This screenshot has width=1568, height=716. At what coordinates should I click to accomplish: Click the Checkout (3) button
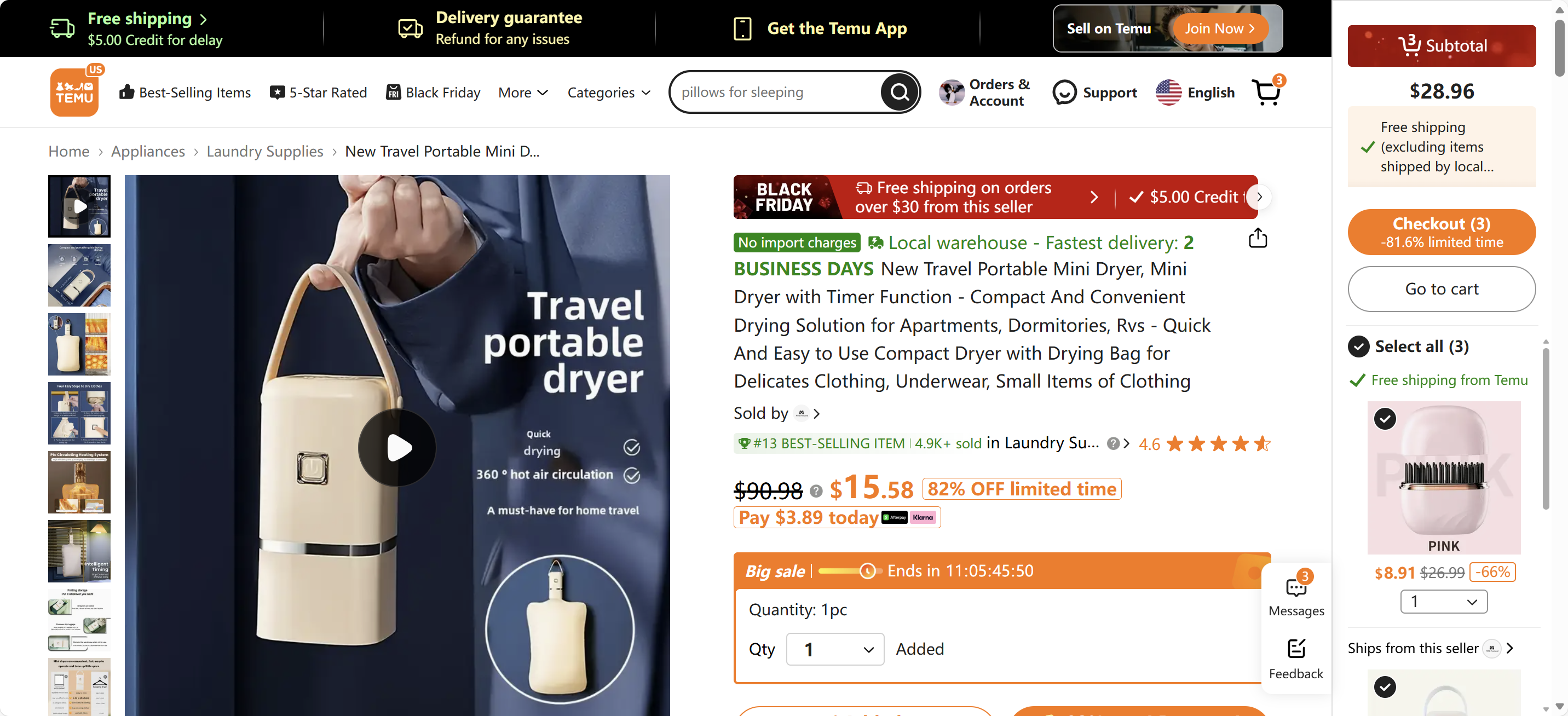pyautogui.click(x=1442, y=232)
